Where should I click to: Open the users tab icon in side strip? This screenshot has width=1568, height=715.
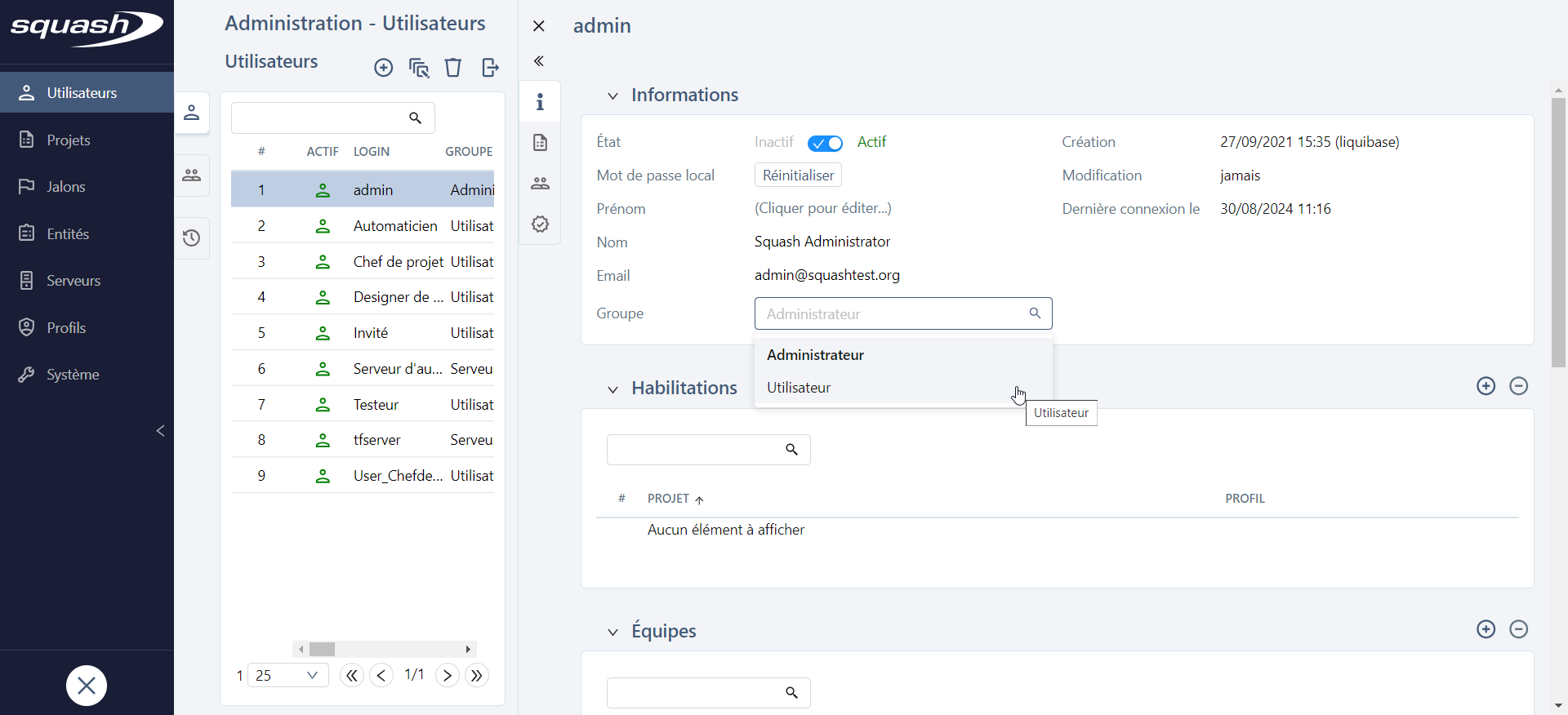pyautogui.click(x=192, y=113)
